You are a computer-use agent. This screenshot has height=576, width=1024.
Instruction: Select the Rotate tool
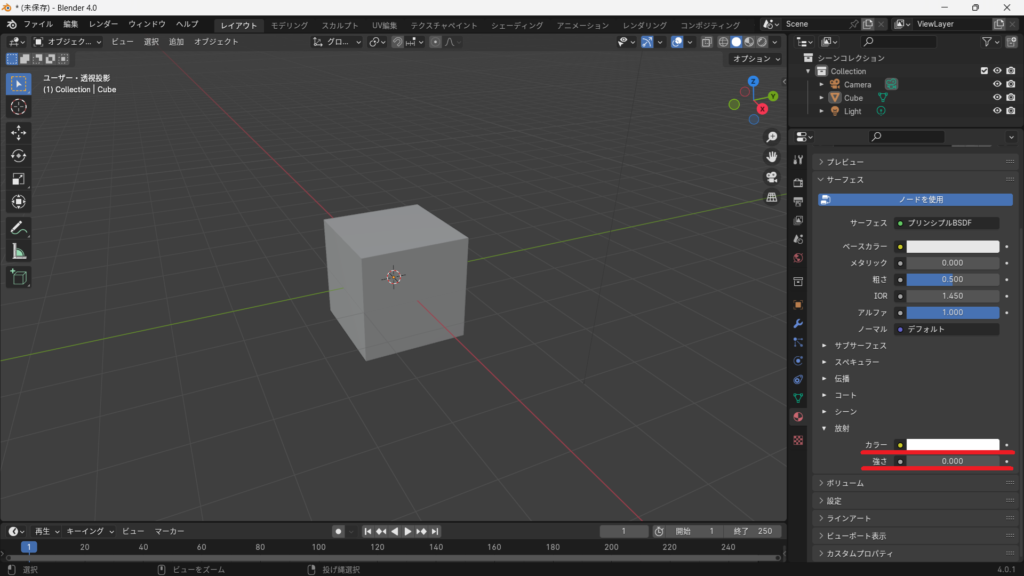click(x=18, y=156)
